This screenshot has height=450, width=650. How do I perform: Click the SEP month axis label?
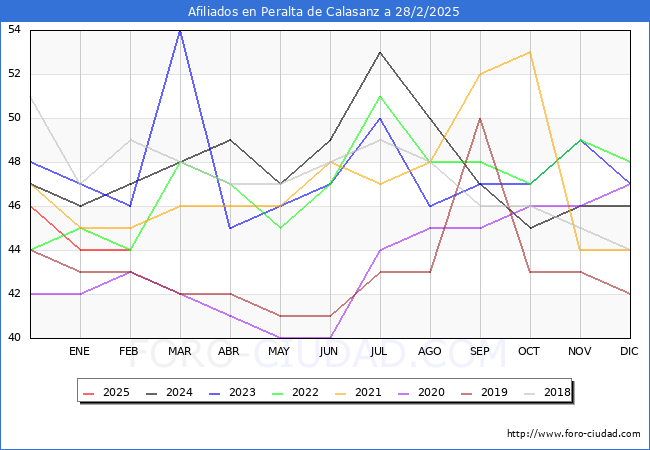[x=480, y=351]
